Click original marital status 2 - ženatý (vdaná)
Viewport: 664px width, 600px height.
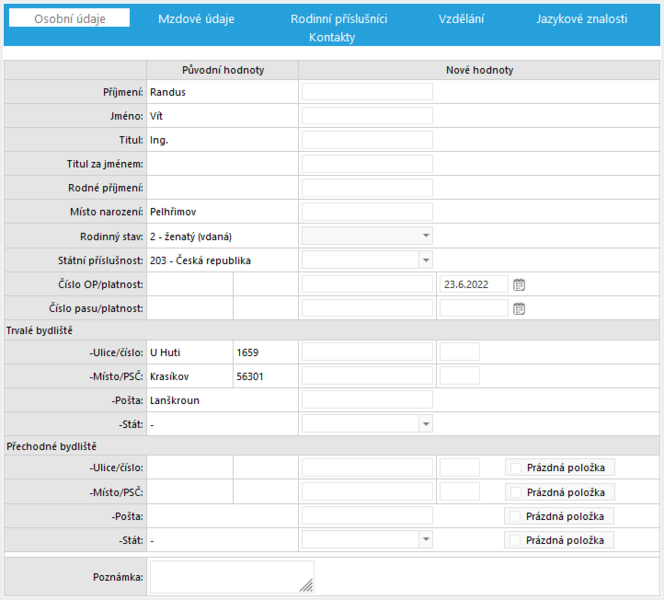point(191,237)
